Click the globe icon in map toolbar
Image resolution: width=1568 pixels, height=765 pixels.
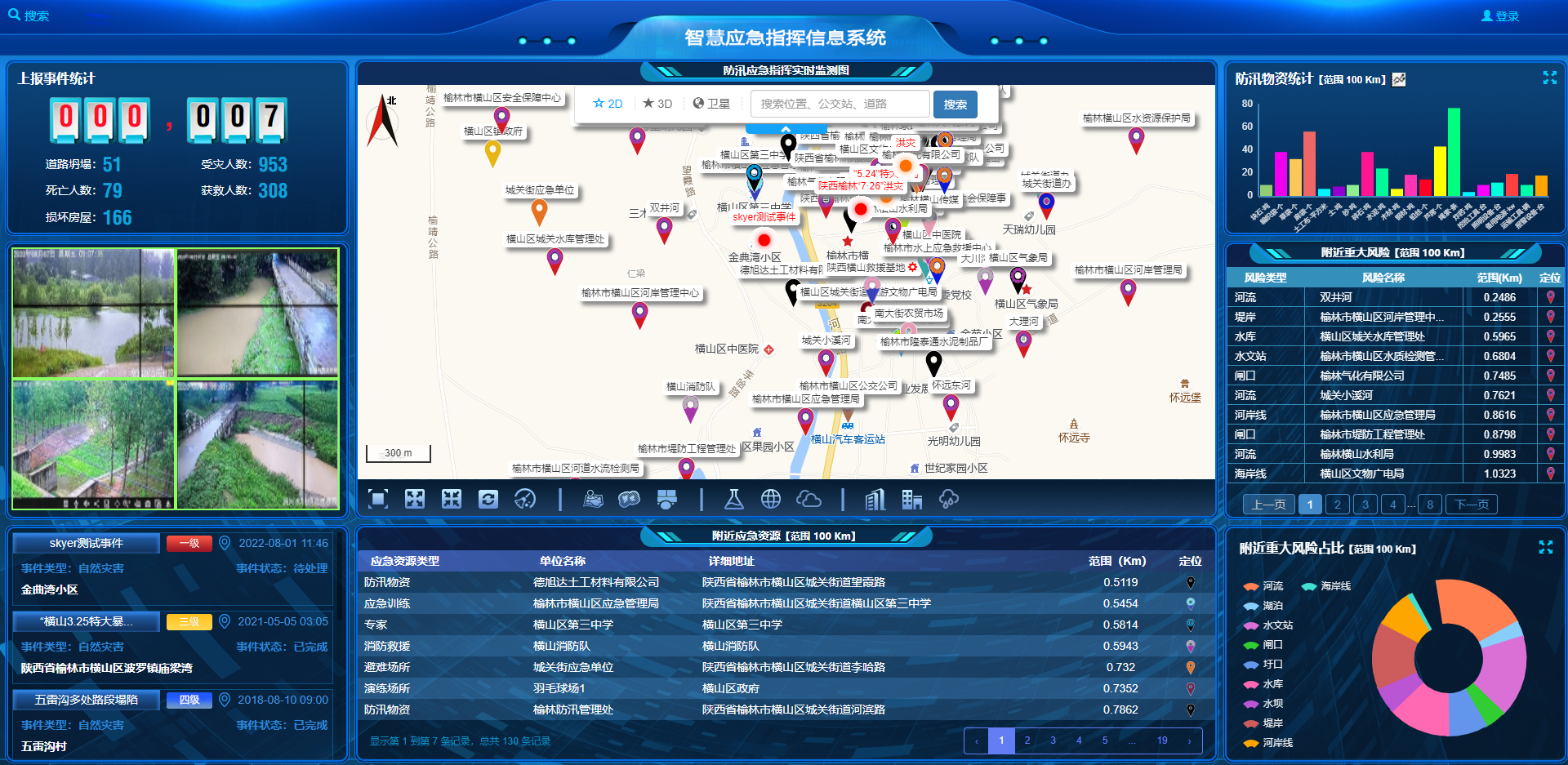[x=771, y=499]
